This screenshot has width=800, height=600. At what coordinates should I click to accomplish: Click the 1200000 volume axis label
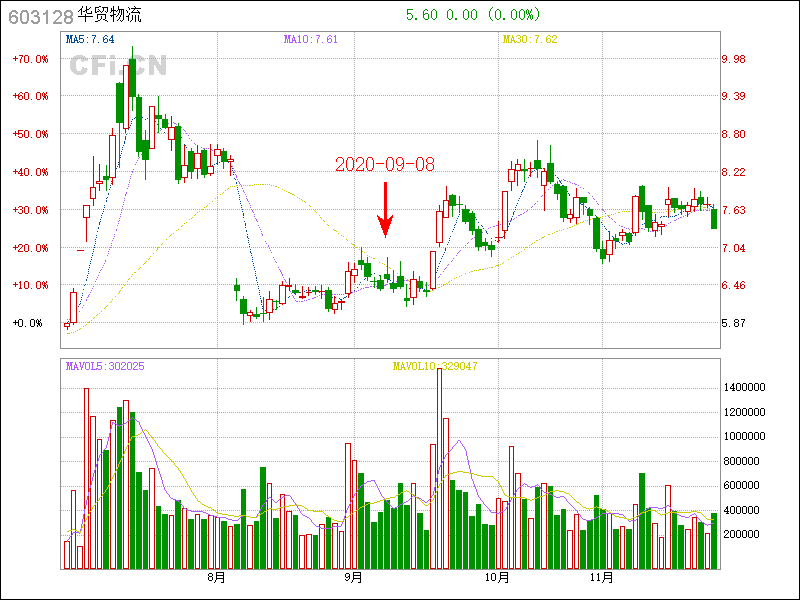click(744, 412)
